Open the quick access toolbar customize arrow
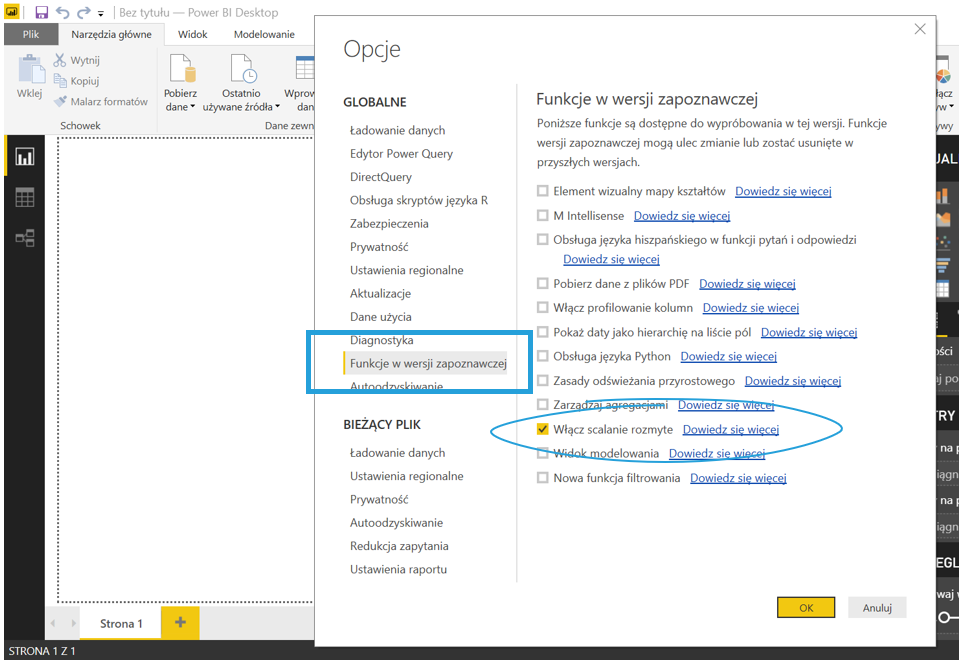Image resolution: width=965 pixels, height=662 pixels. [102, 14]
